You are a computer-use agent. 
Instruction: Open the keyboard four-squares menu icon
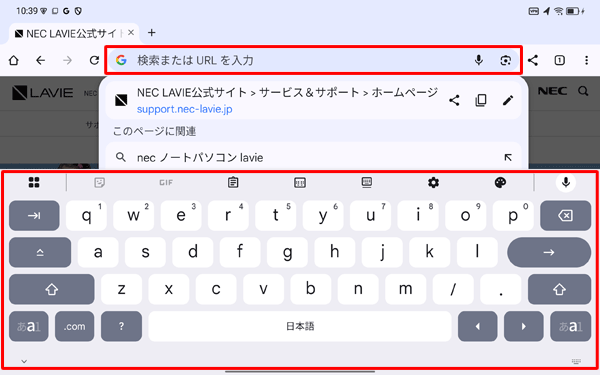[x=34, y=183]
